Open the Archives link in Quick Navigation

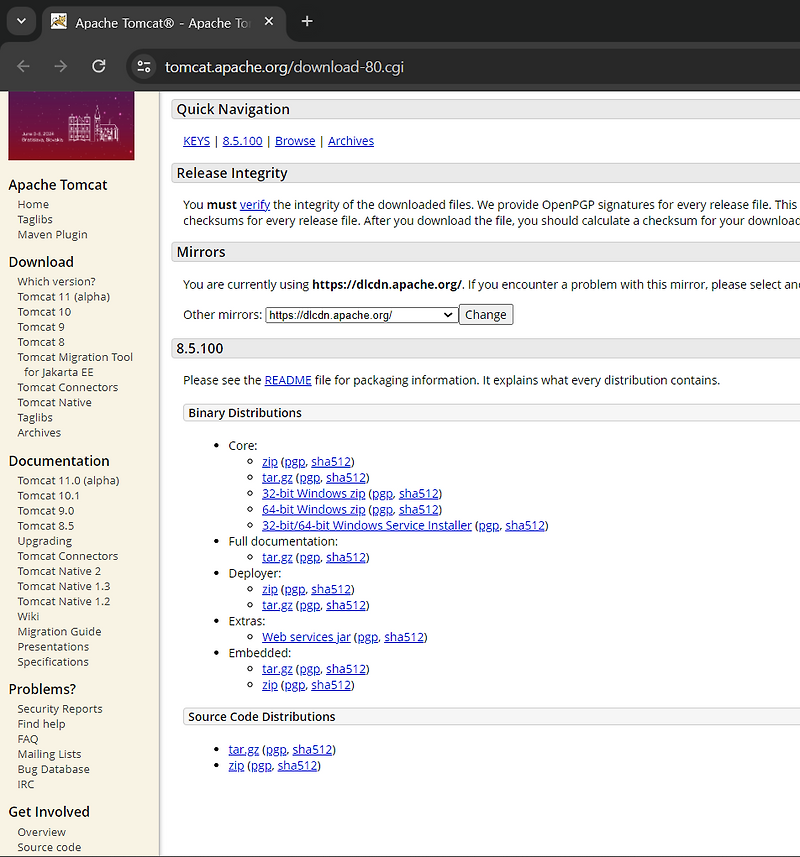(x=351, y=141)
